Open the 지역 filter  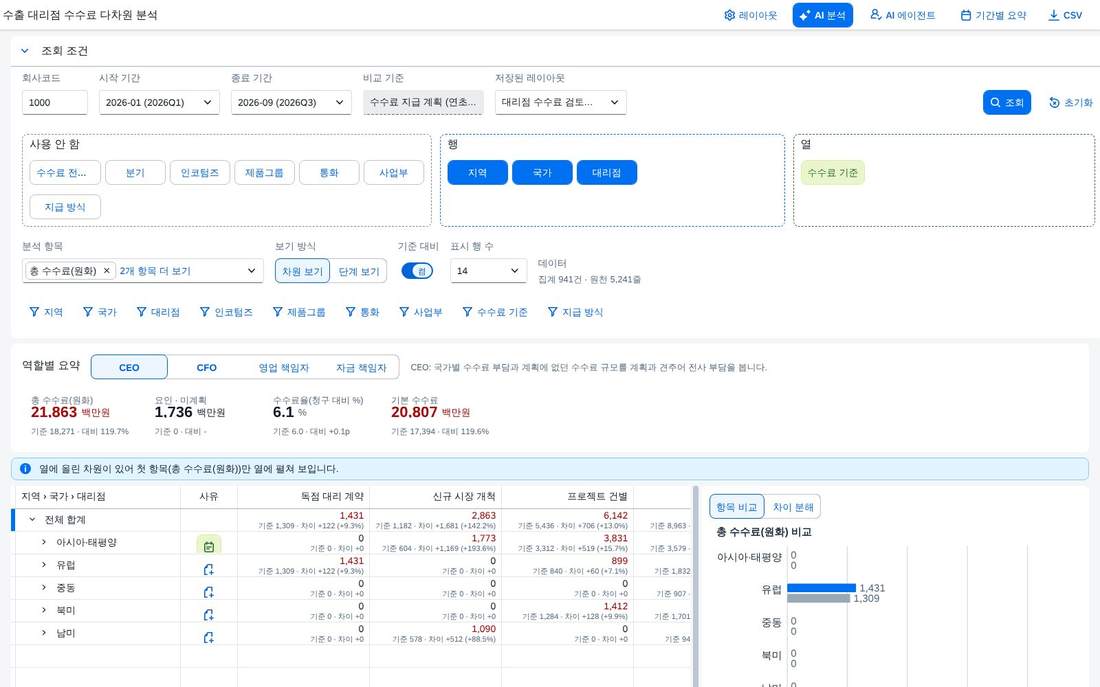(x=46, y=312)
